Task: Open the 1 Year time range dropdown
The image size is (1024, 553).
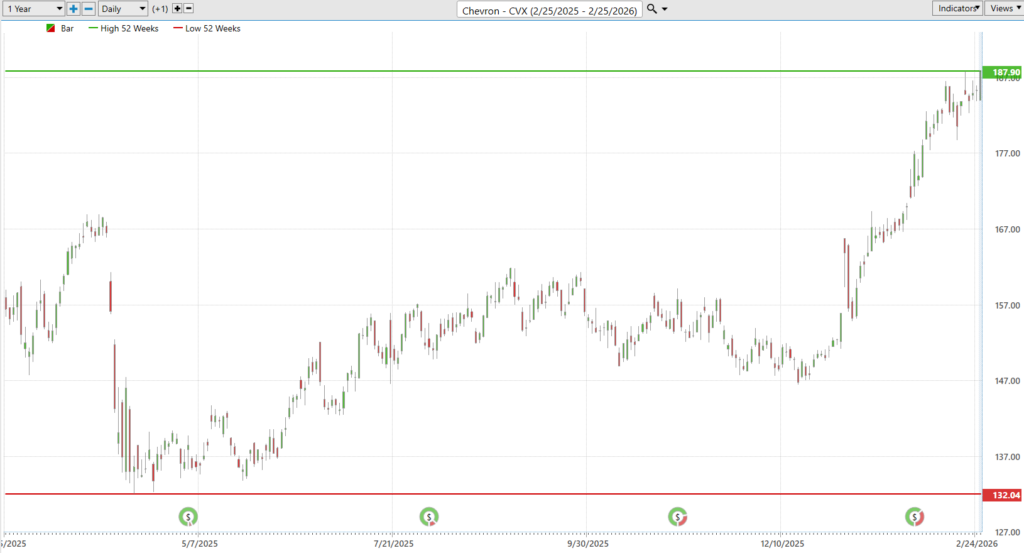Action: click(x=34, y=8)
